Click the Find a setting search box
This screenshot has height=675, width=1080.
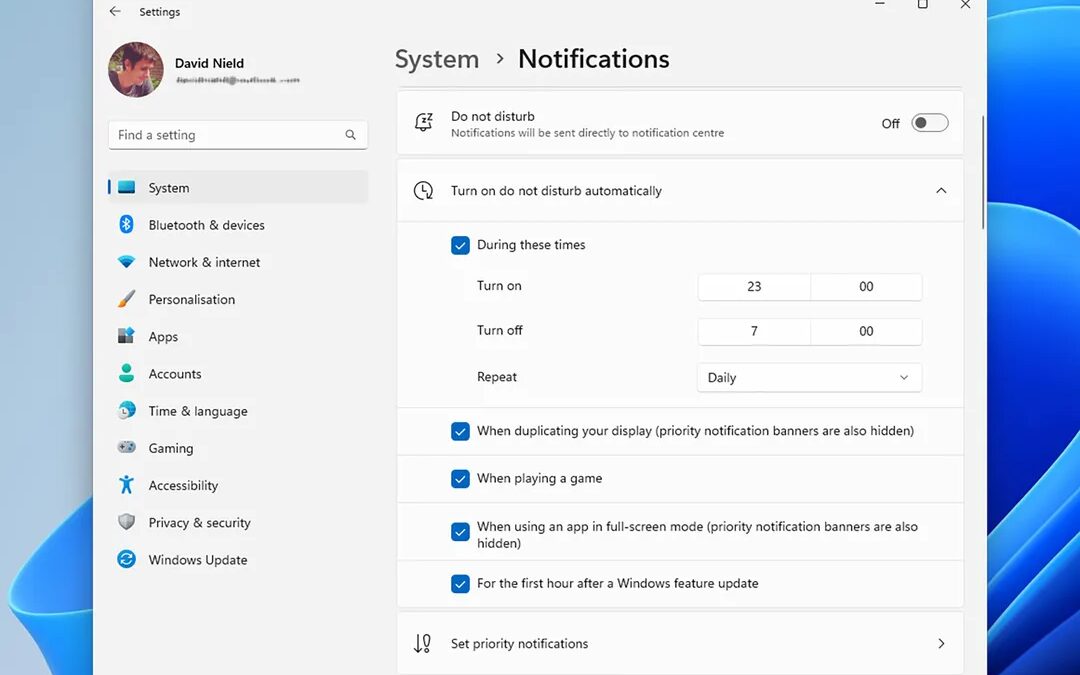point(228,135)
